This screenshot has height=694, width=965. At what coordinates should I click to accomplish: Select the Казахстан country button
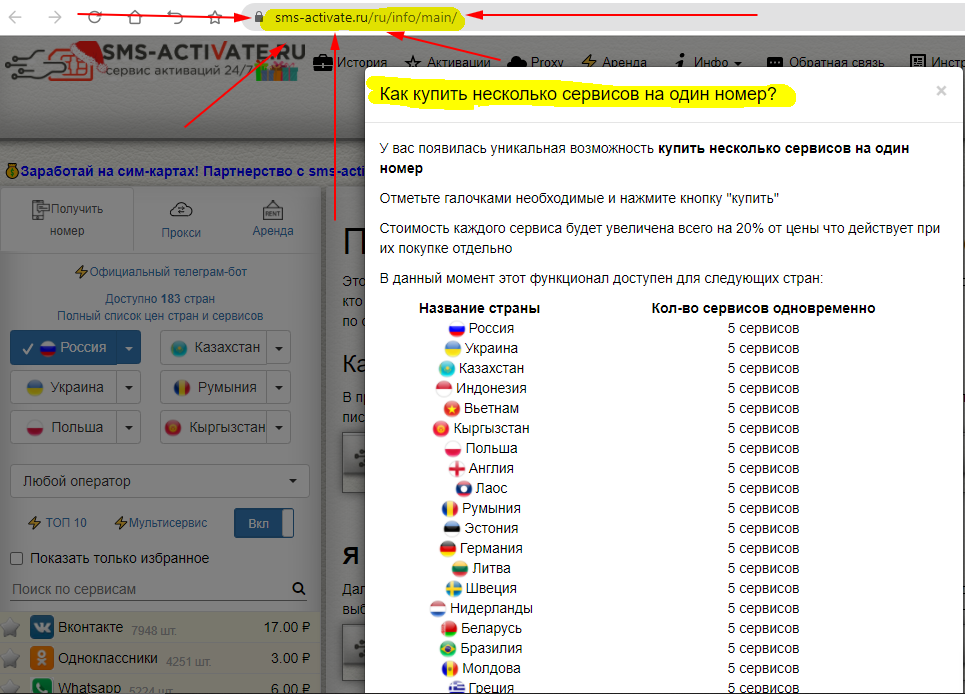click(x=214, y=348)
